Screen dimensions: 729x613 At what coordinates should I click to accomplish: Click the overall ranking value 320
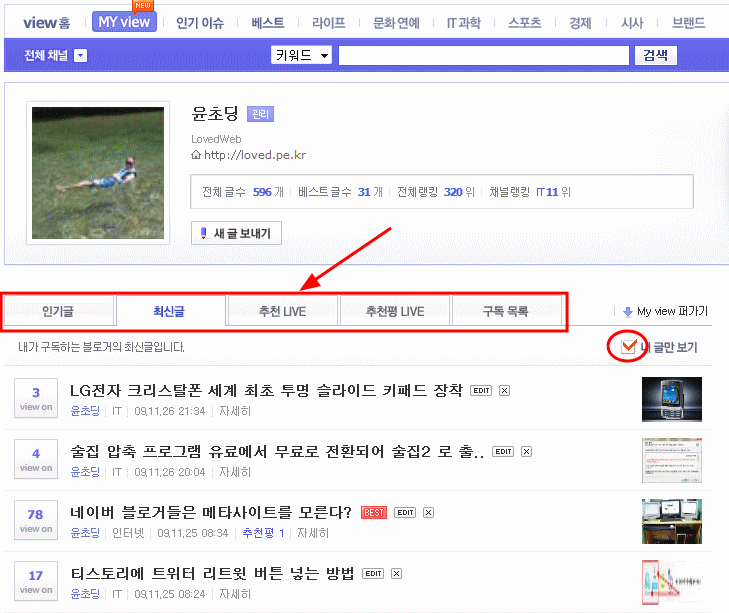click(453, 192)
